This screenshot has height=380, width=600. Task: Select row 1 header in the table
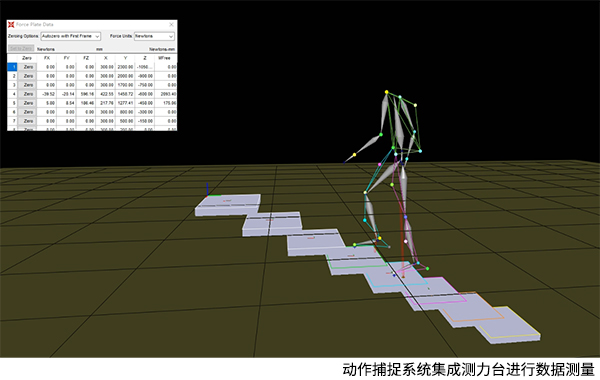pos(13,67)
